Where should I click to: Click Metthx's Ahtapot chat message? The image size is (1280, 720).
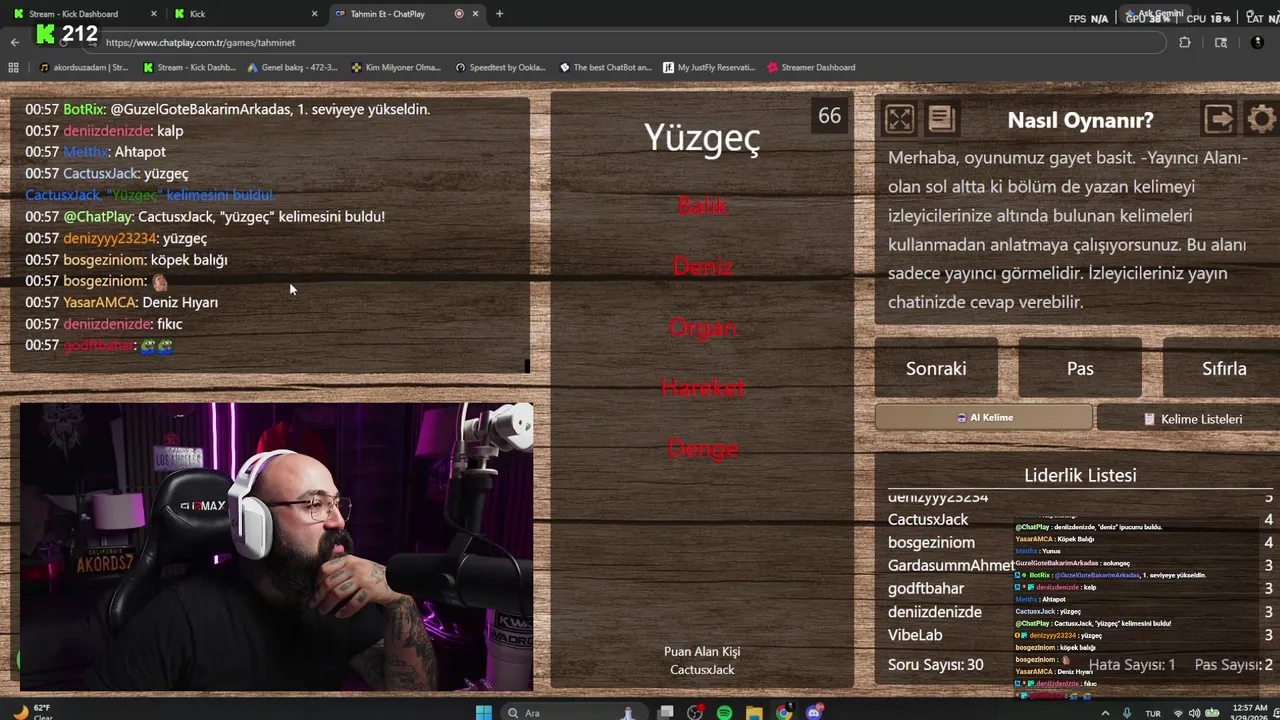pos(95,152)
